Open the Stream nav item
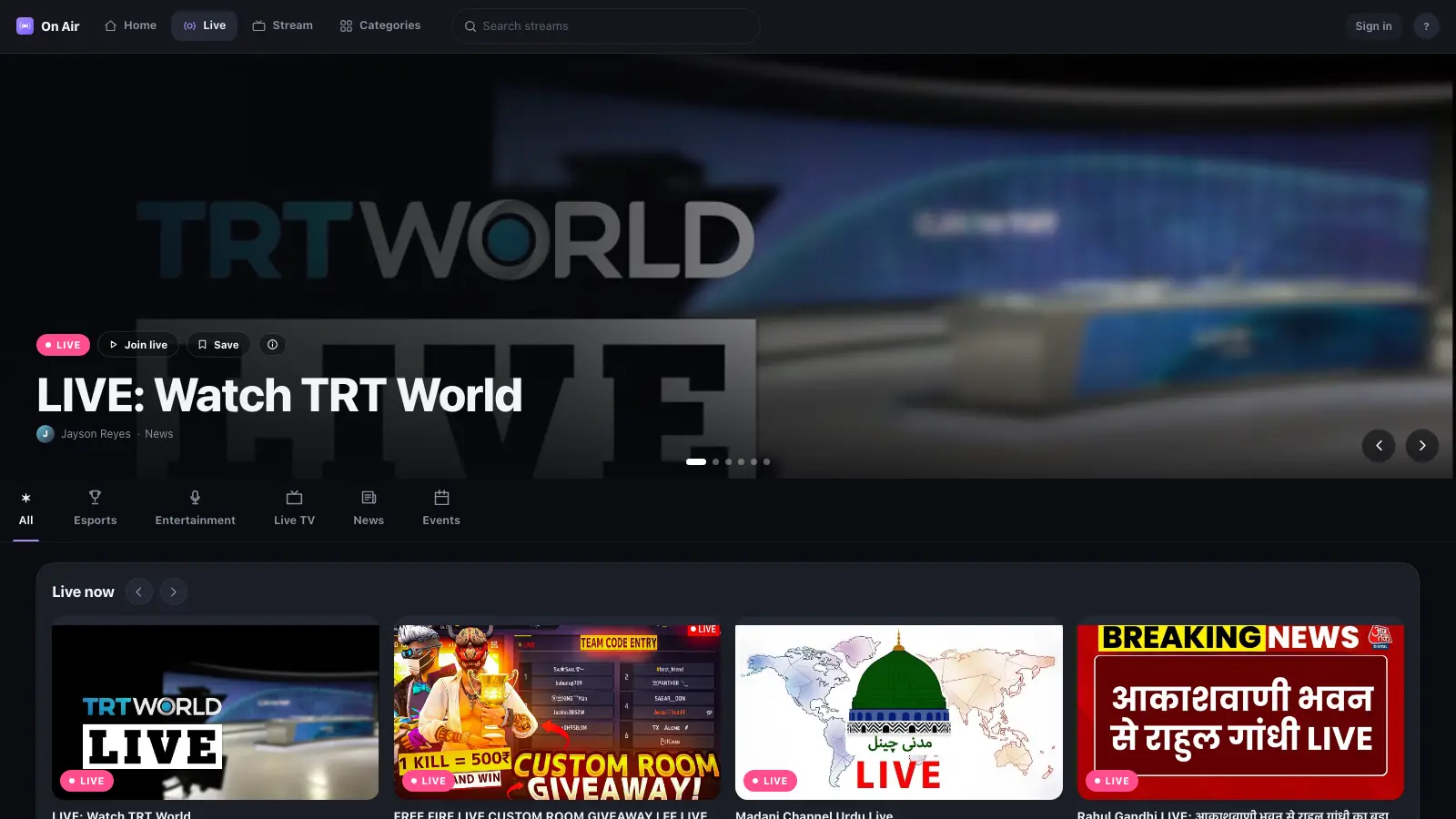The width and height of the screenshot is (1456, 819). pos(282,25)
